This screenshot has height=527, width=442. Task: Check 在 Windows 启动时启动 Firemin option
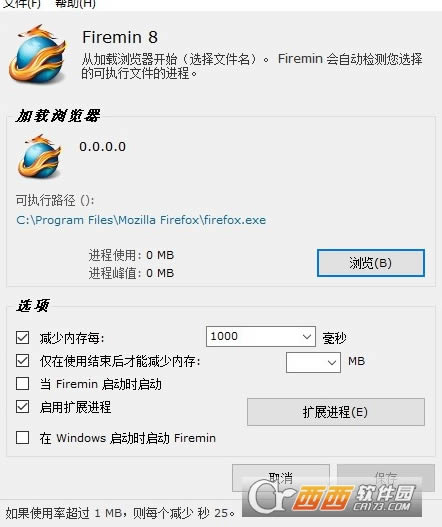click(23, 438)
